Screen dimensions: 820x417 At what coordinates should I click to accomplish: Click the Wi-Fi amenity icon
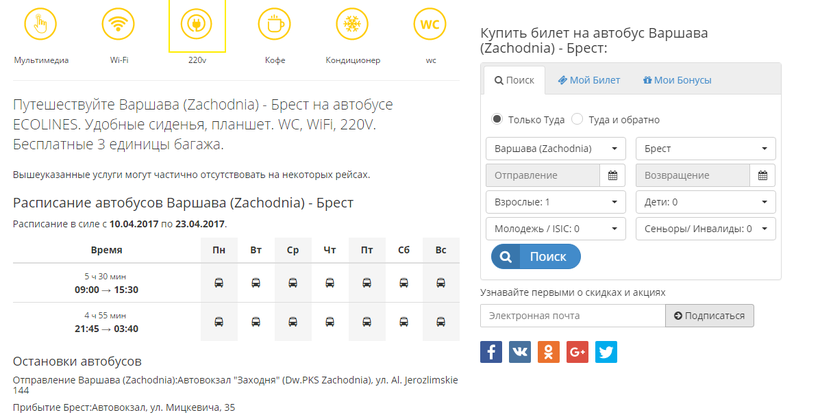(119, 24)
